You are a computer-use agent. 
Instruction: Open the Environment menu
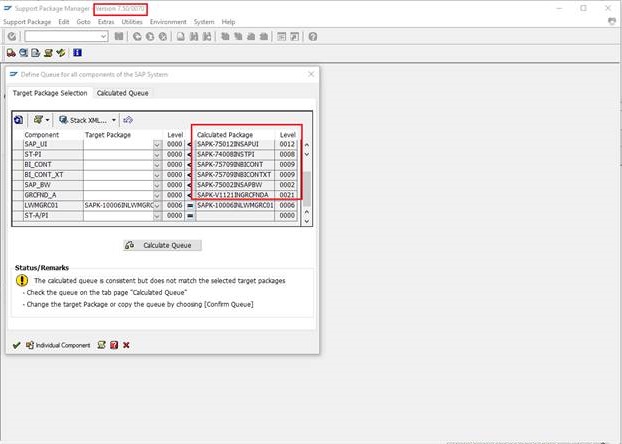coord(168,22)
